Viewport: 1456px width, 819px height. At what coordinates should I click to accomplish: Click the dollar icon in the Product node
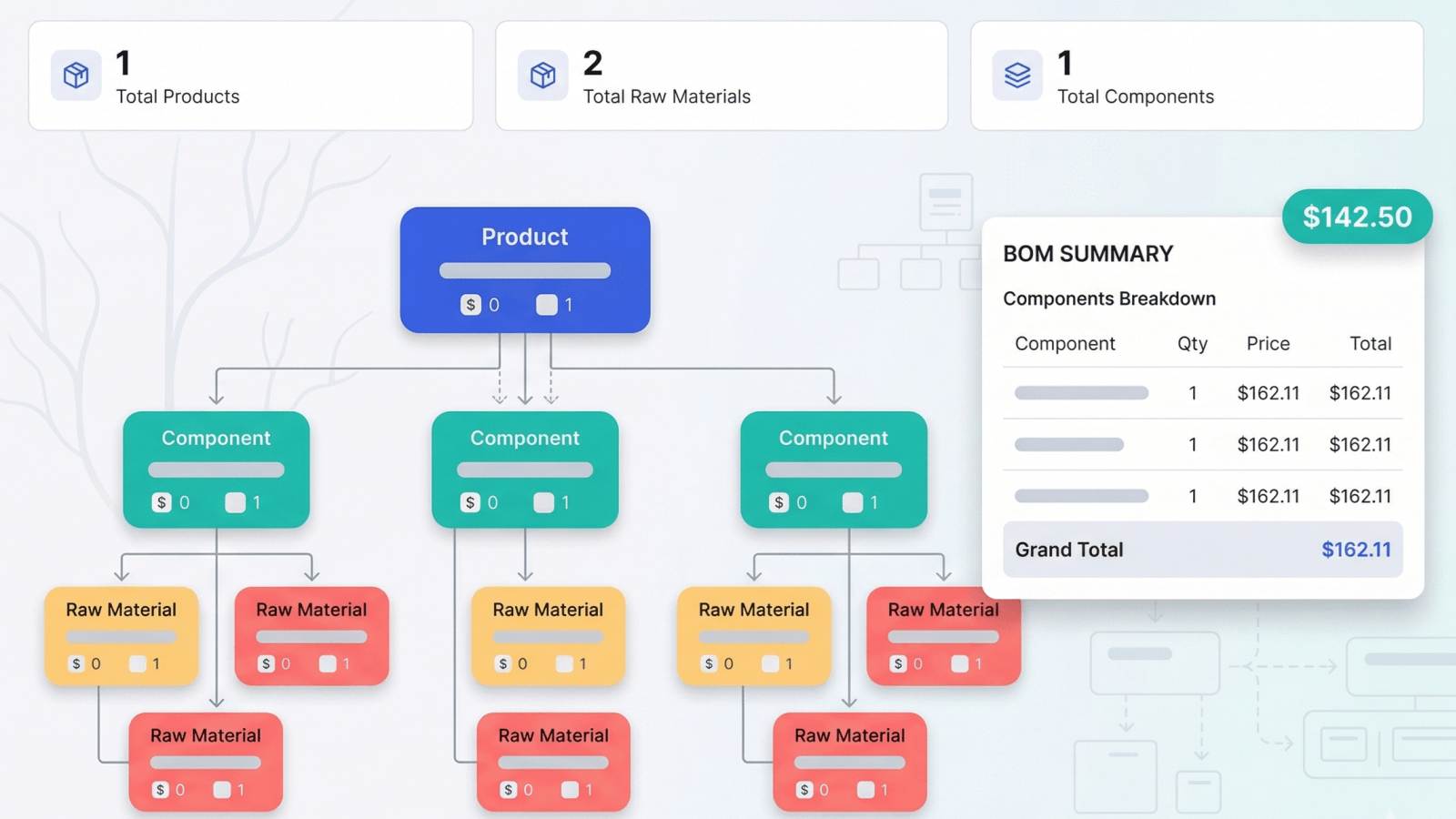pyautogui.click(x=470, y=305)
